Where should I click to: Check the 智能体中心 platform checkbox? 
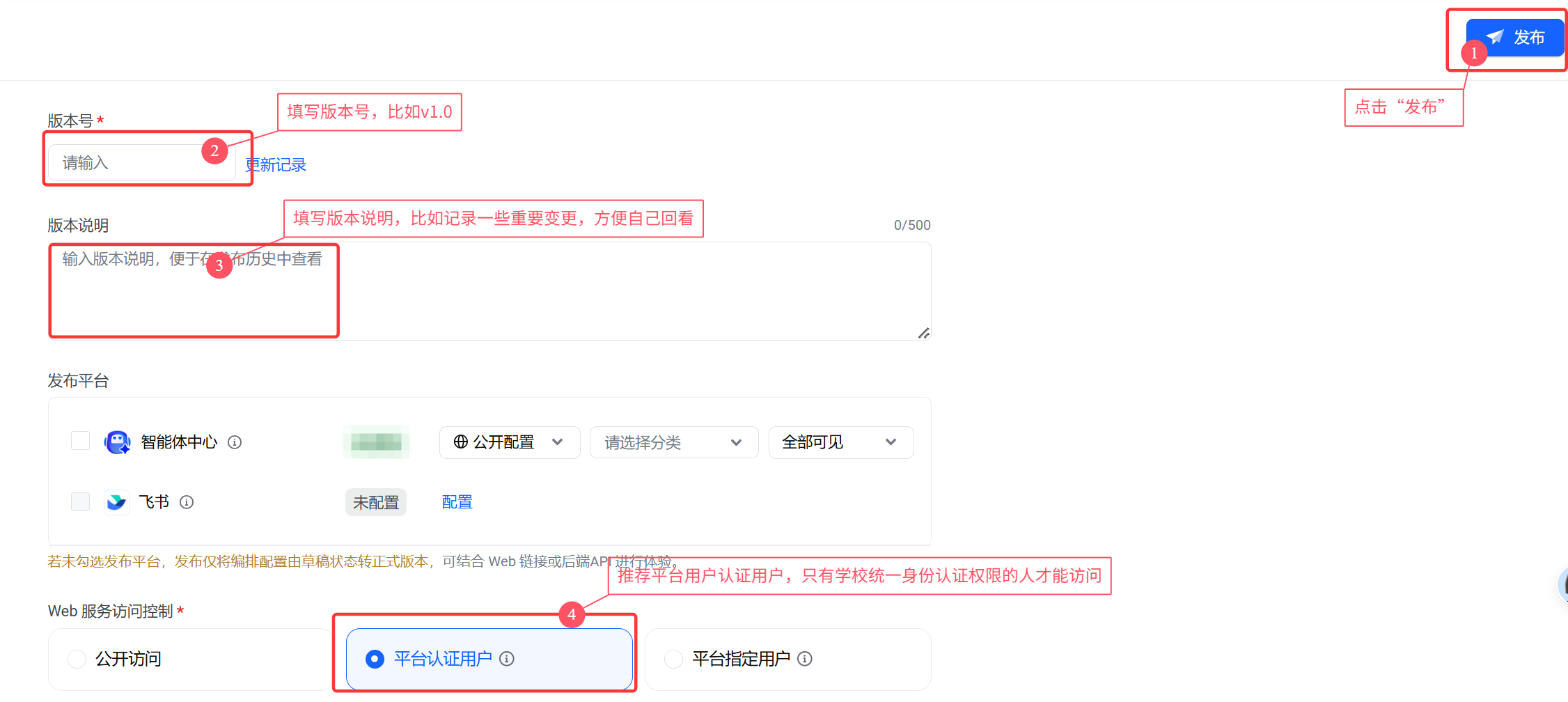point(81,441)
